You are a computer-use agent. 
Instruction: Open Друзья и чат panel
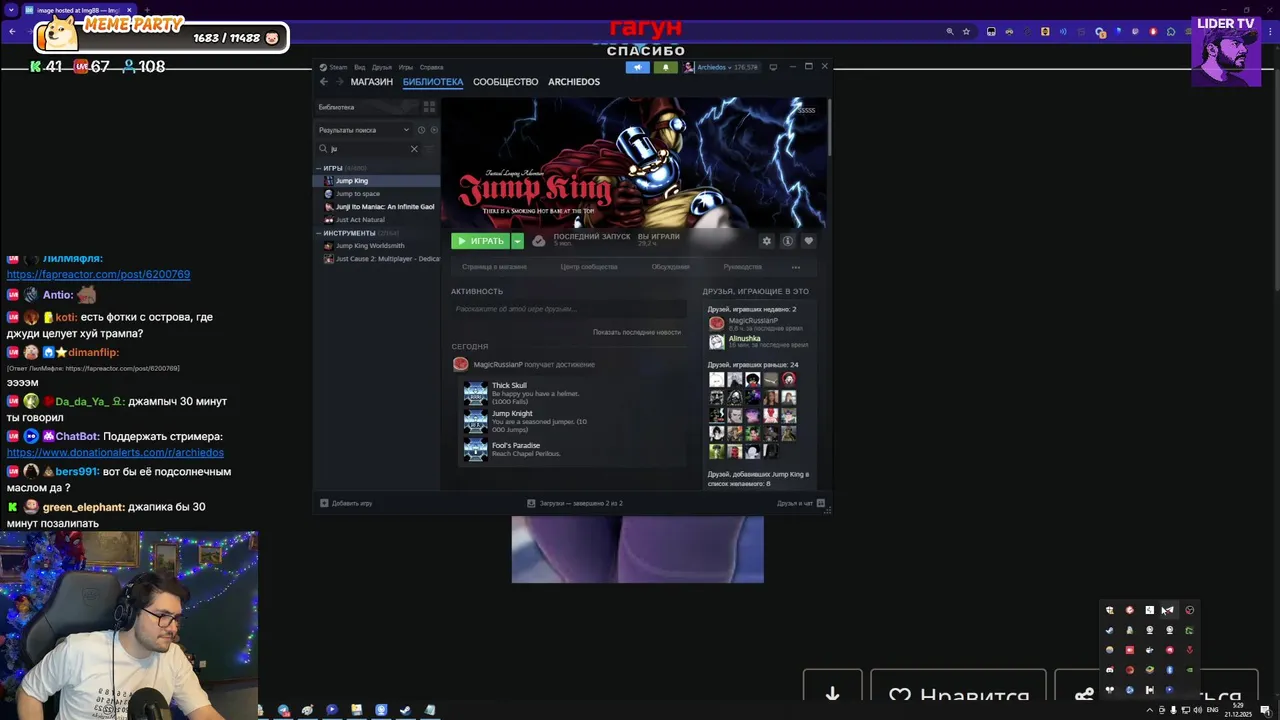click(799, 503)
